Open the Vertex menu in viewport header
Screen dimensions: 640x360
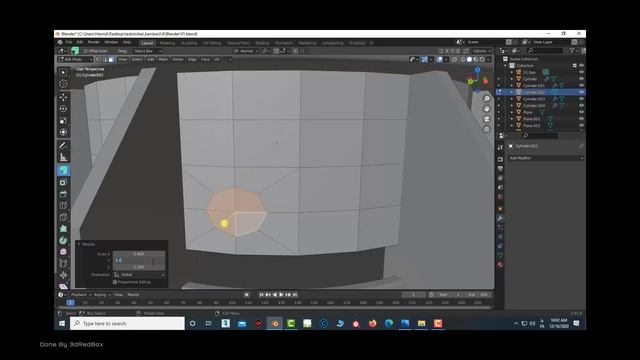point(178,60)
